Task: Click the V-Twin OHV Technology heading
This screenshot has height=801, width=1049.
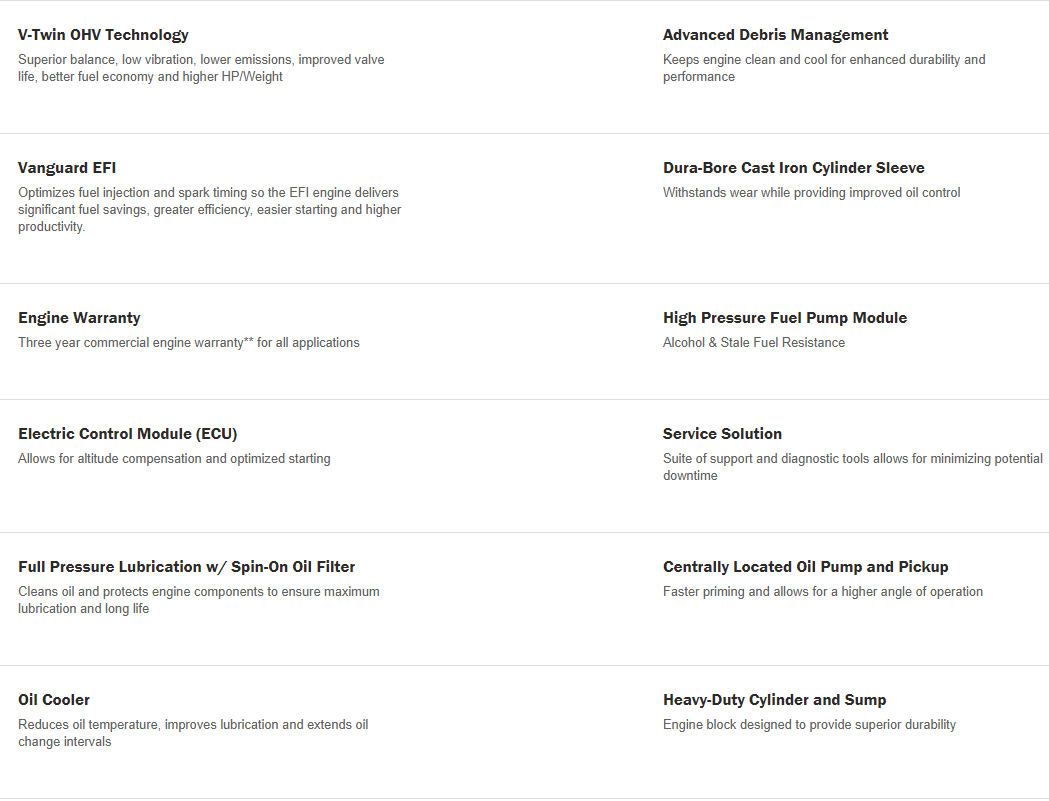Action: pyautogui.click(x=103, y=35)
